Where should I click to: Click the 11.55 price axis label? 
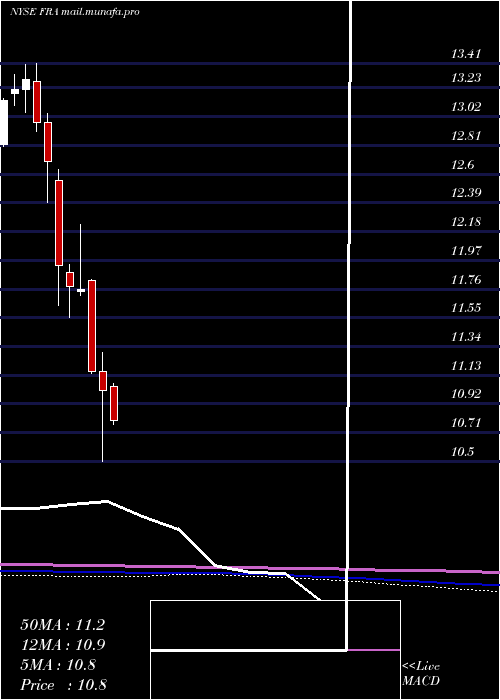[x=466, y=308]
